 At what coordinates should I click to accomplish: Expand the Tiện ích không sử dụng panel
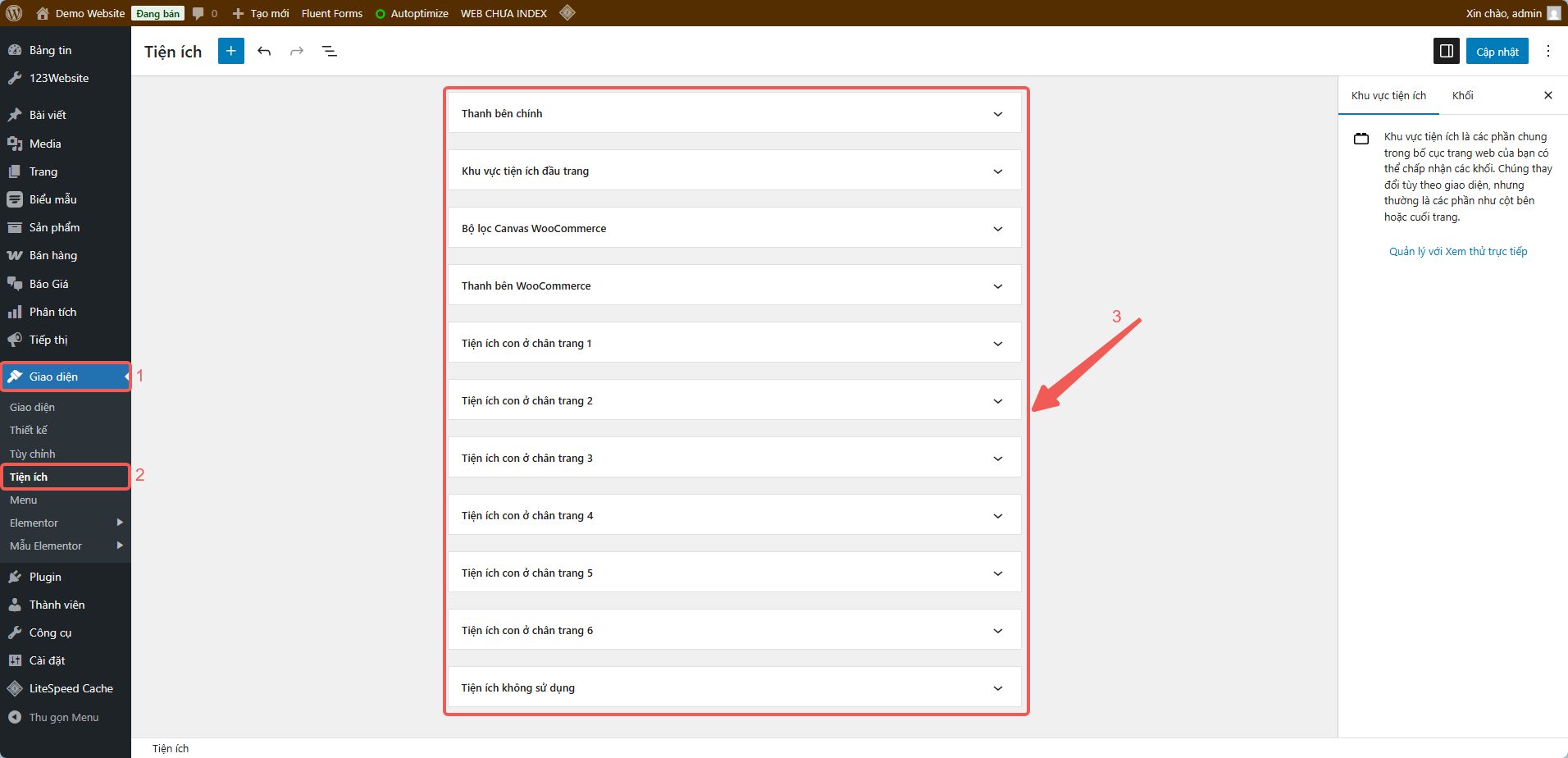997,688
